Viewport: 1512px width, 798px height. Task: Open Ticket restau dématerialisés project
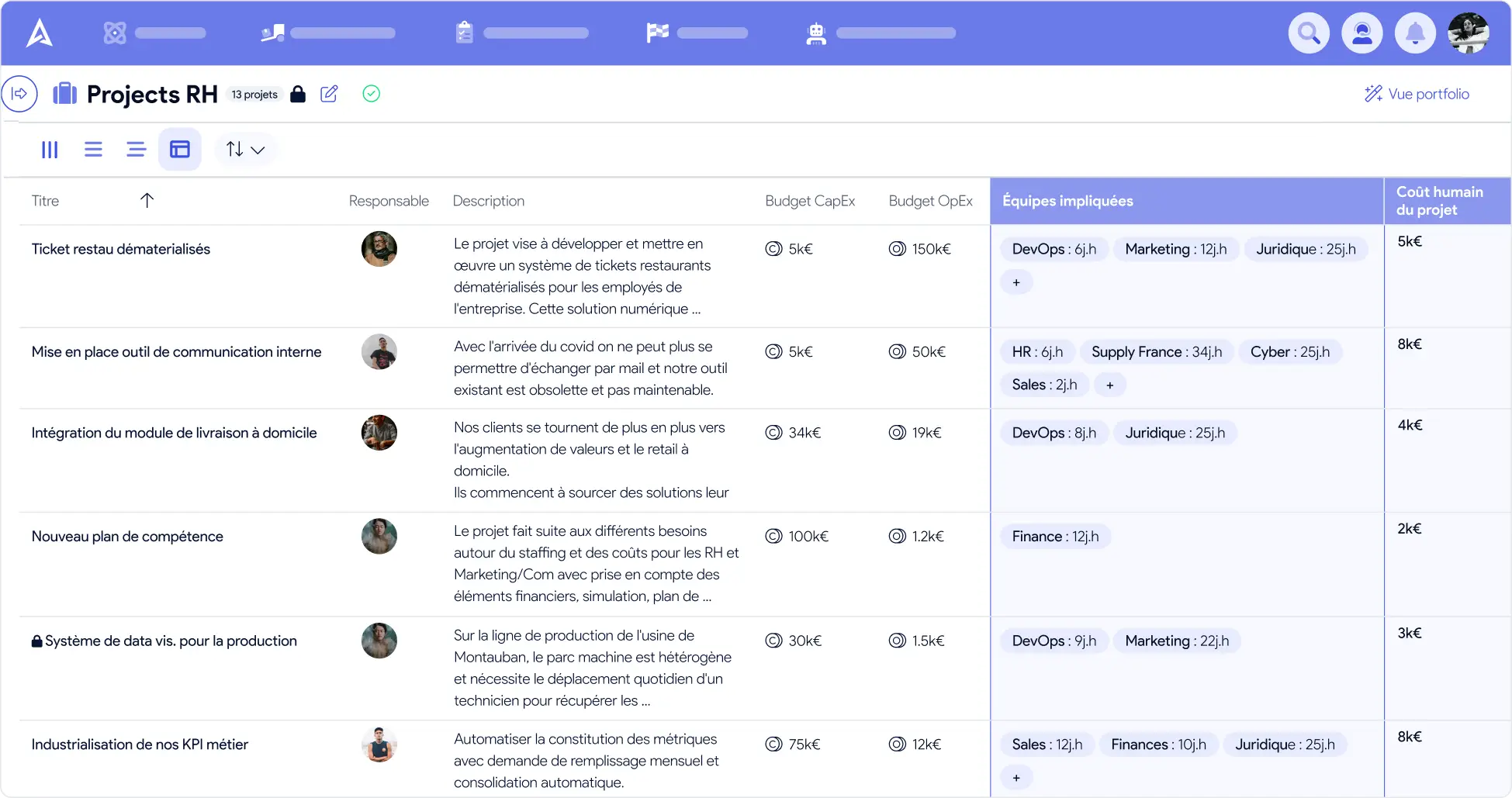(121, 249)
